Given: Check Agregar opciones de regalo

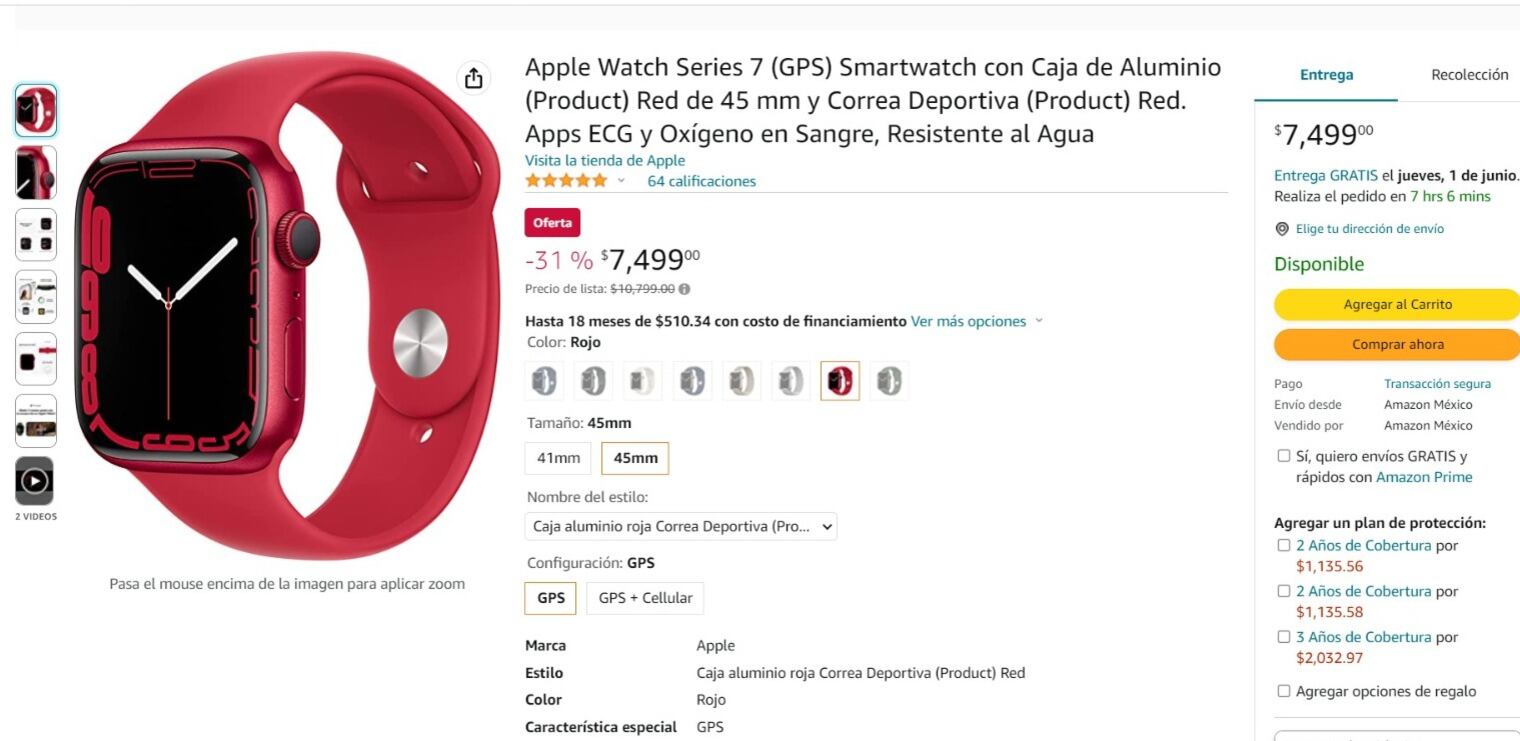Looking at the screenshot, I should 1283,690.
